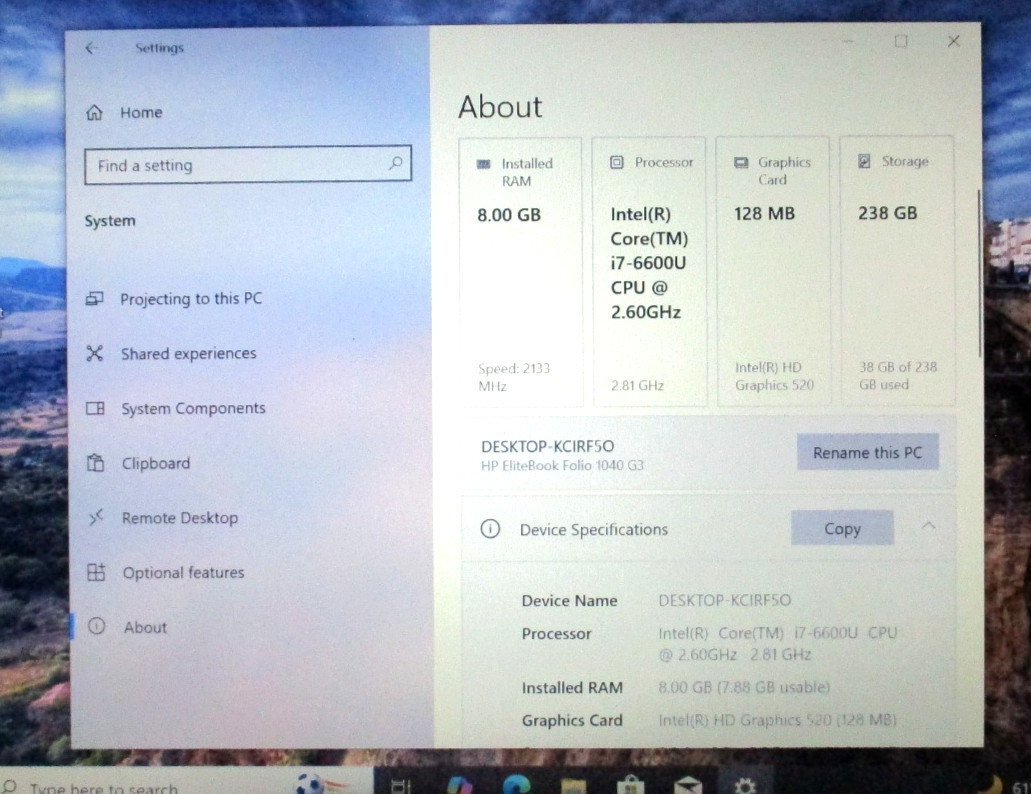Viewport: 1031px width, 794px height.
Task: Click Rename this PC button
Action: click(x=867, y=452)
